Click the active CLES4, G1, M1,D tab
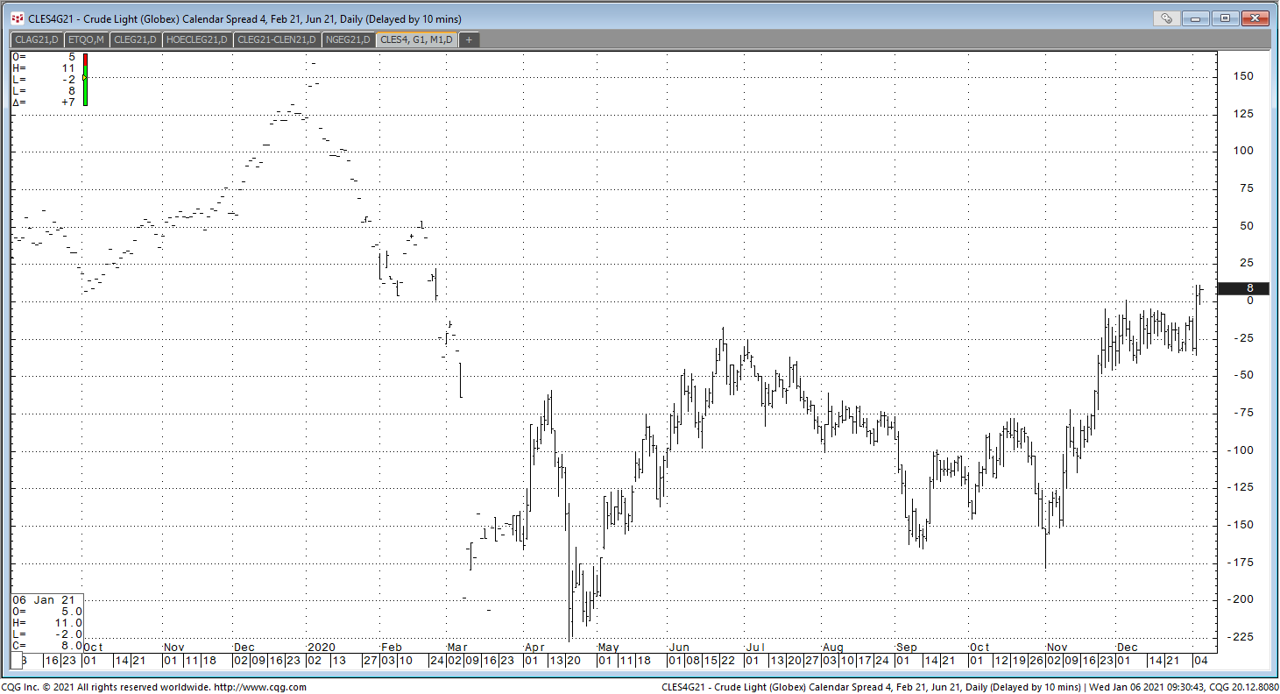Viewport: 1280px width, 694px height. tap(417, 40)
